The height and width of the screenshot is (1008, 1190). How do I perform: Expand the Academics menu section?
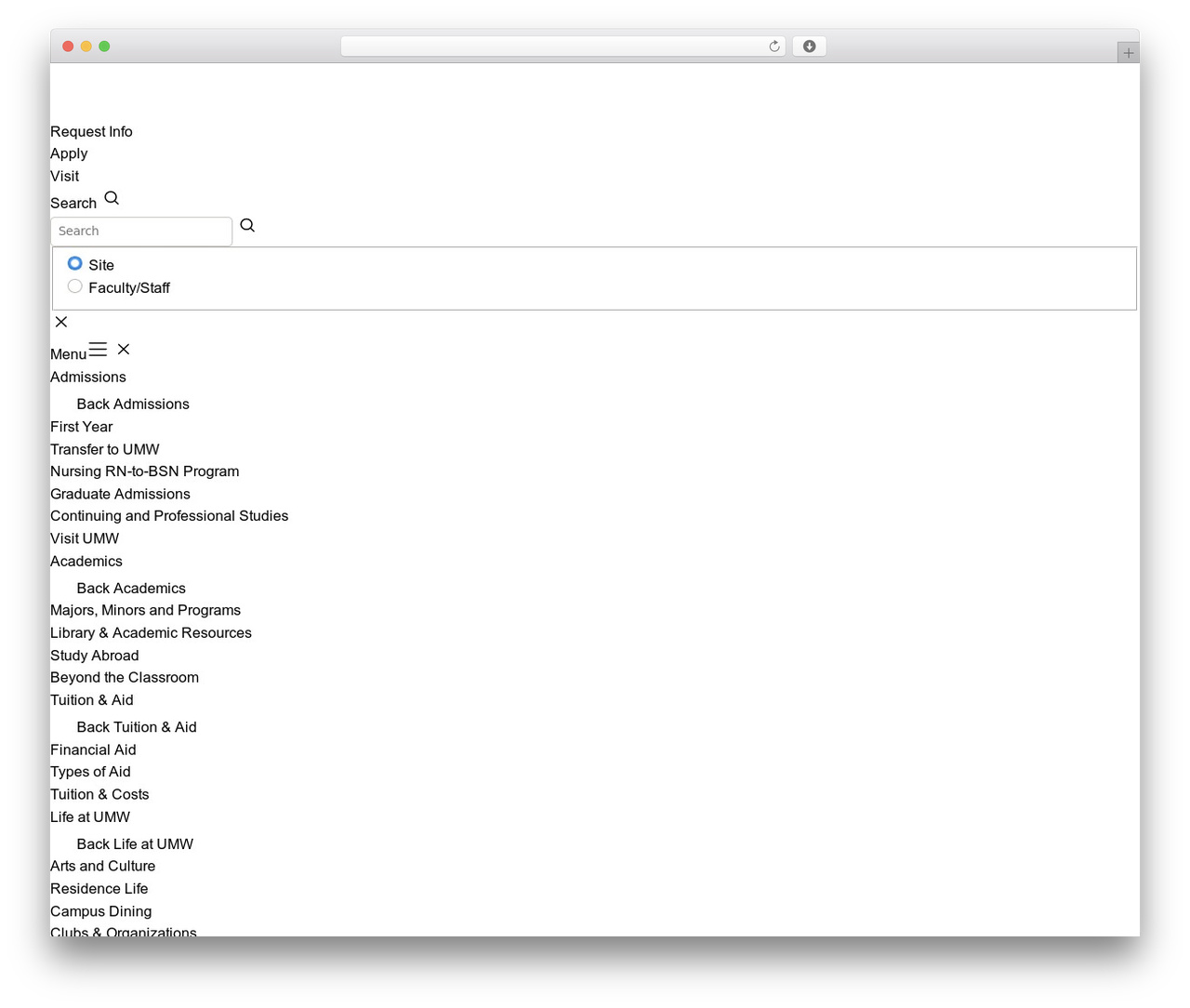[x=86, y=561]
